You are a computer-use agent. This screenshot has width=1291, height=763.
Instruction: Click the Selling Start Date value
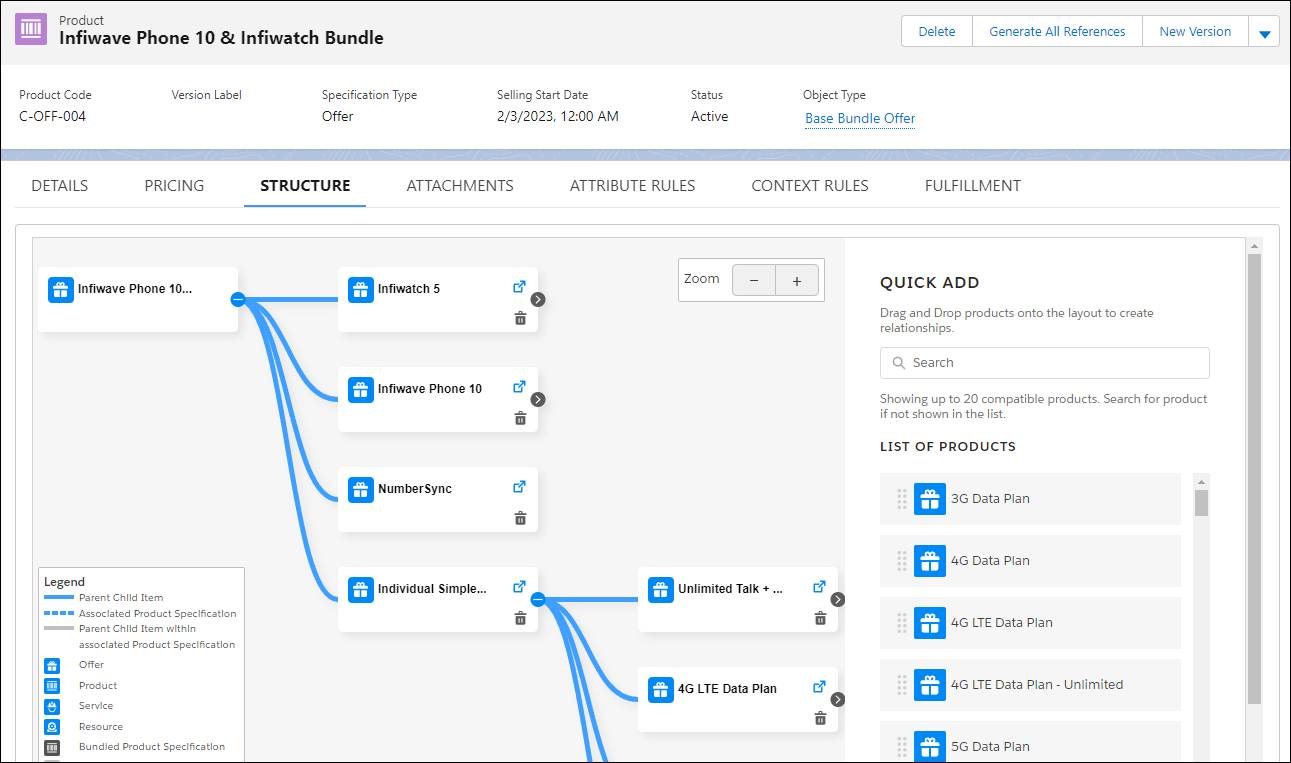click(x=558, y=116)
